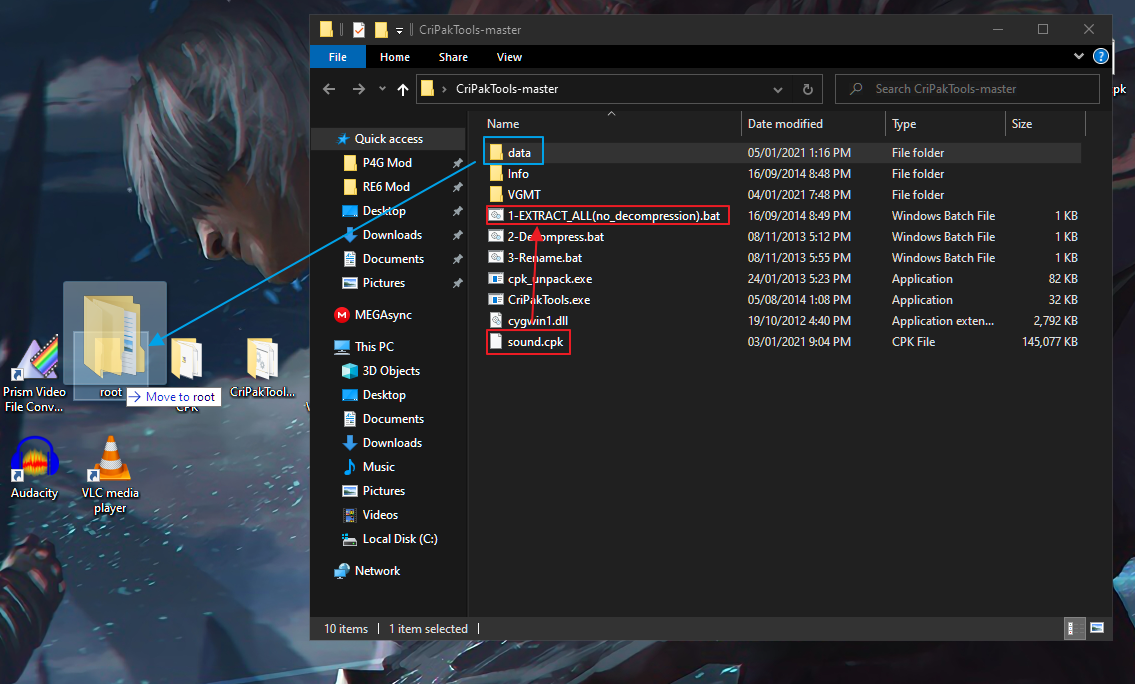Image resolution: width=1135 pixels, height=684 pixels.
Task: Select 3-Rename.bat file
Action: [x=544, y=258]
